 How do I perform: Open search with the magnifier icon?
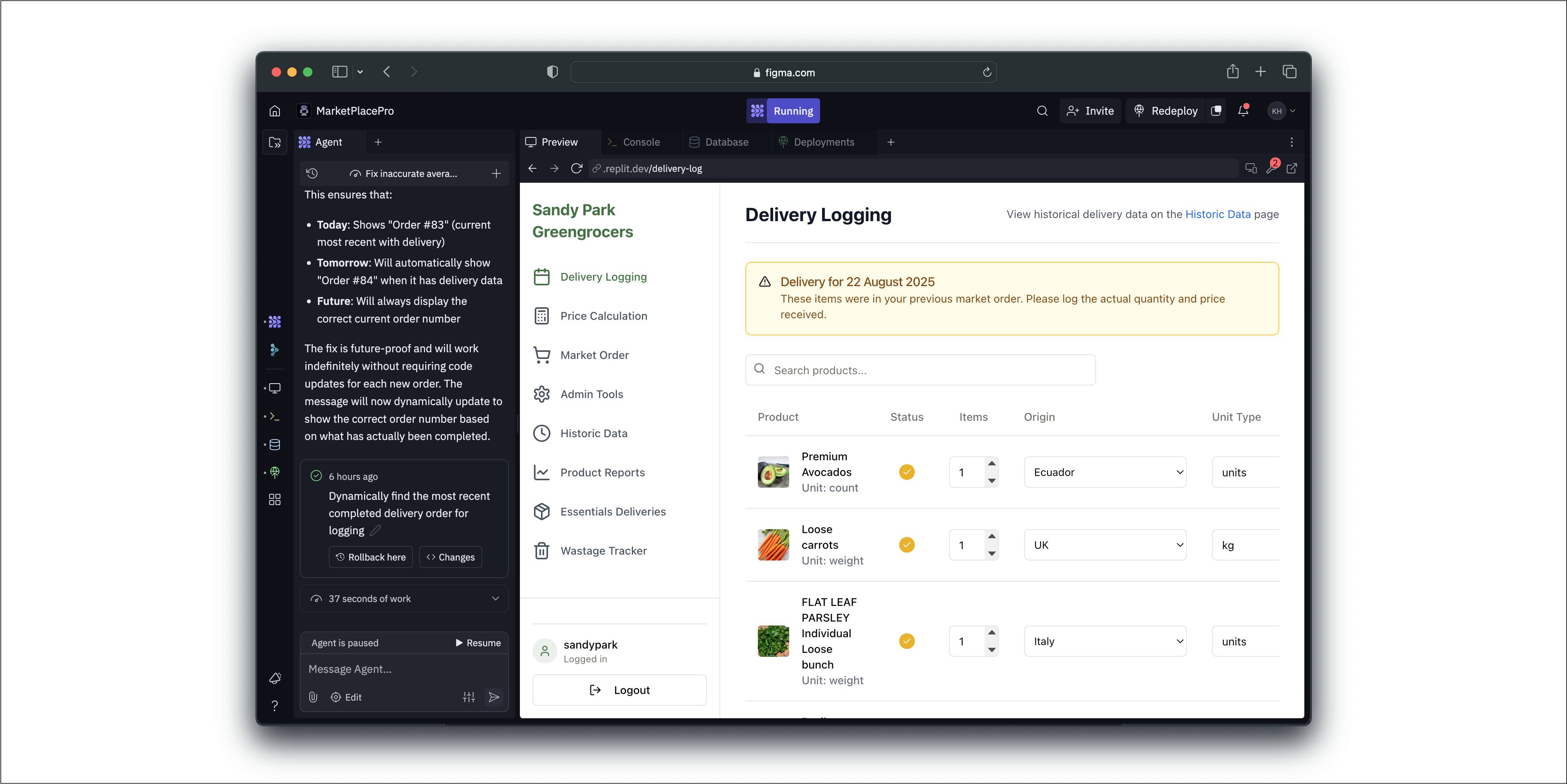coord(1042,111)
